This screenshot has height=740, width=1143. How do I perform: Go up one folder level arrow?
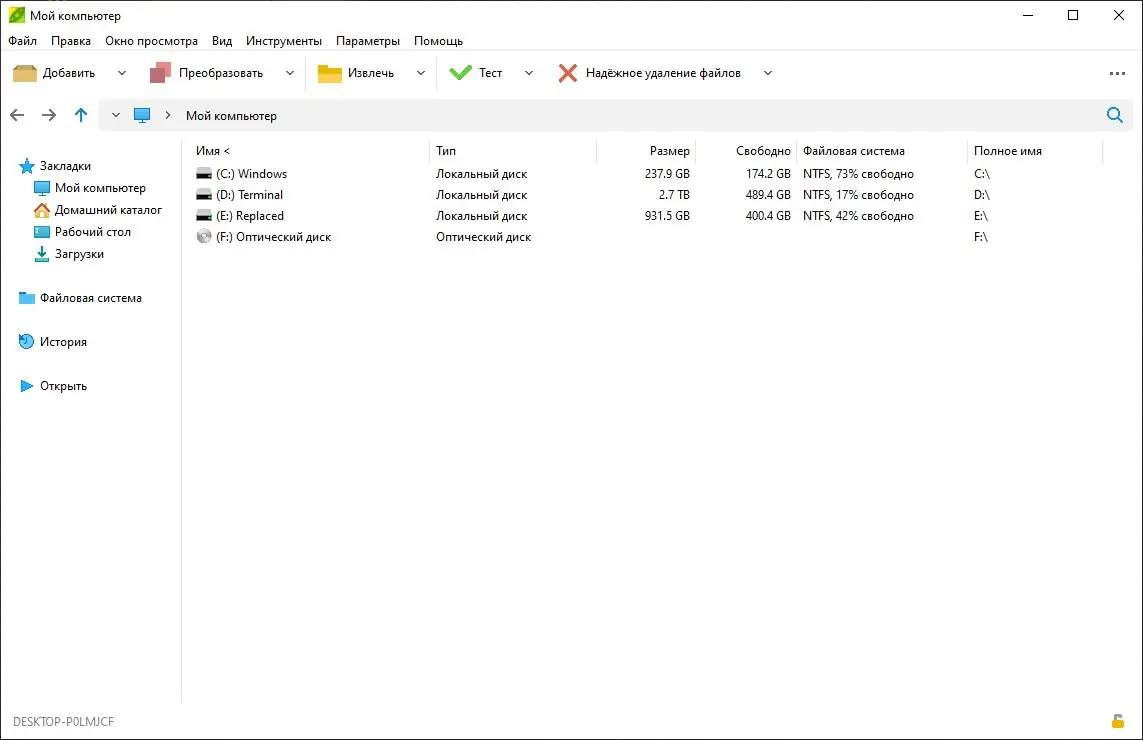click(x=81, y=115)
